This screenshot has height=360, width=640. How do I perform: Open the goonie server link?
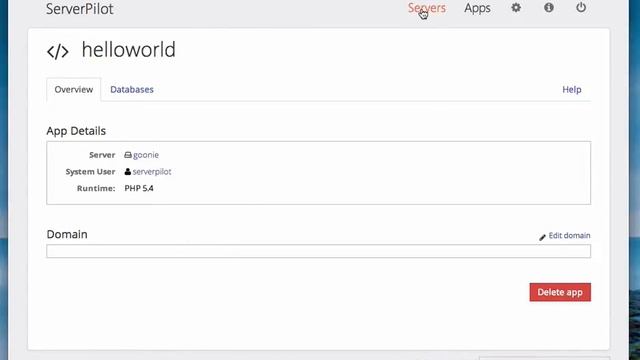[146, 155]
